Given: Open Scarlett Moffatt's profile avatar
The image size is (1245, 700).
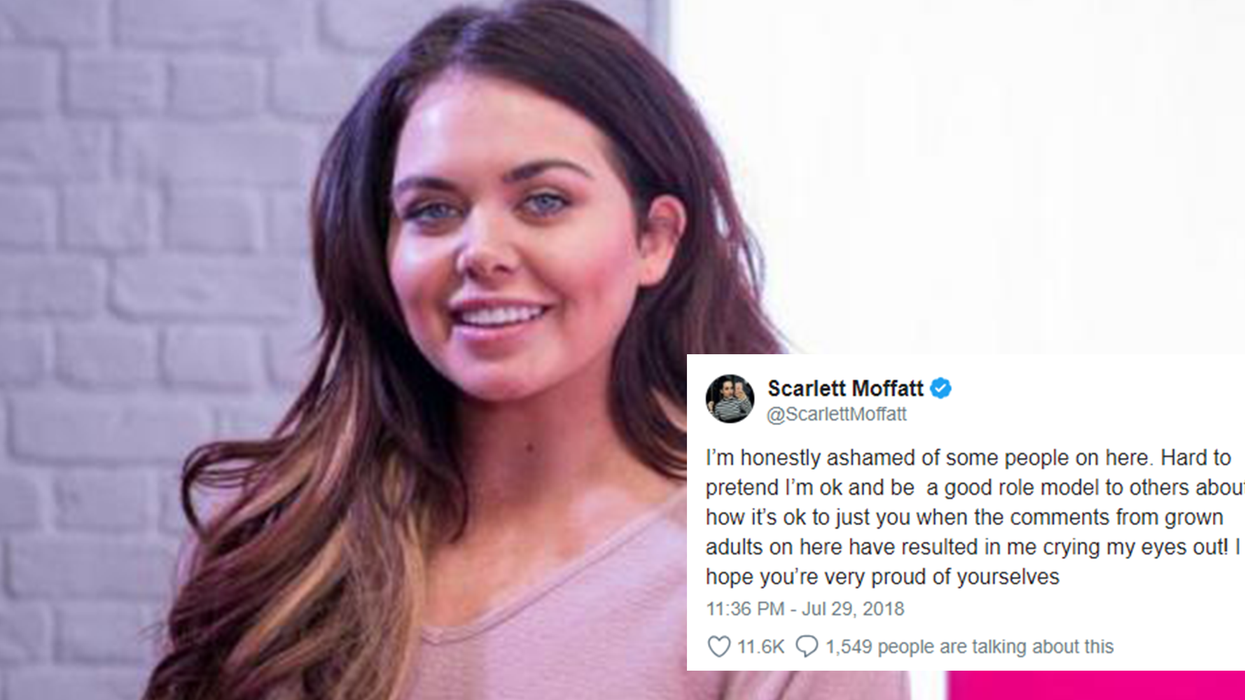Looking at the screenshot, I should coord(730,399).
